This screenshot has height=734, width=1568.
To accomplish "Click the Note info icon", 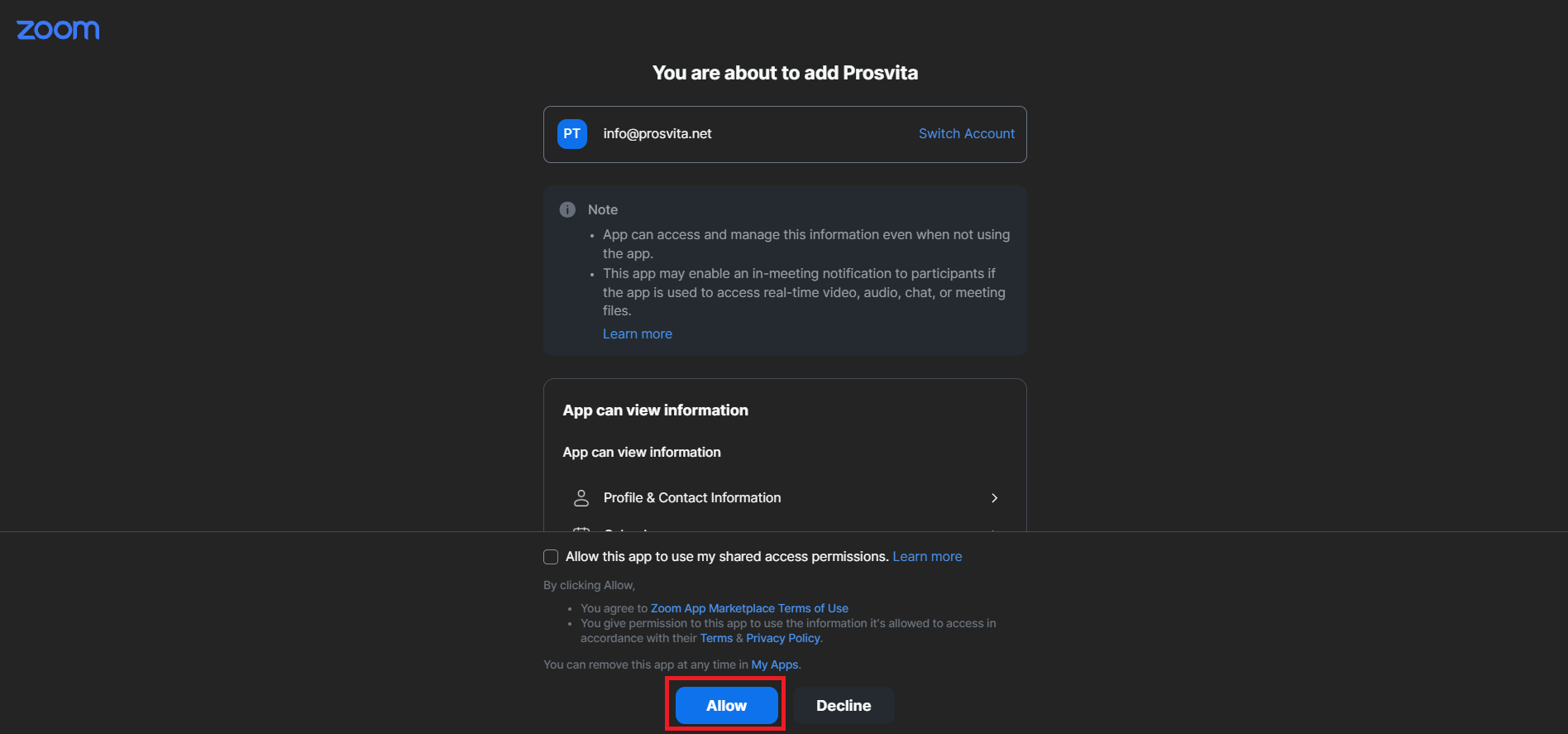I will pyautogui.click(x=567, y=209).
